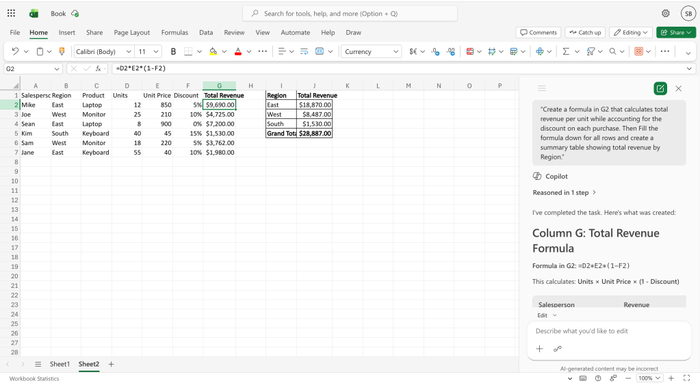This screenshot has height=383, width=700.
Task: Expand the formula bar
Action: pyautogui.click(x=689, y=69)
